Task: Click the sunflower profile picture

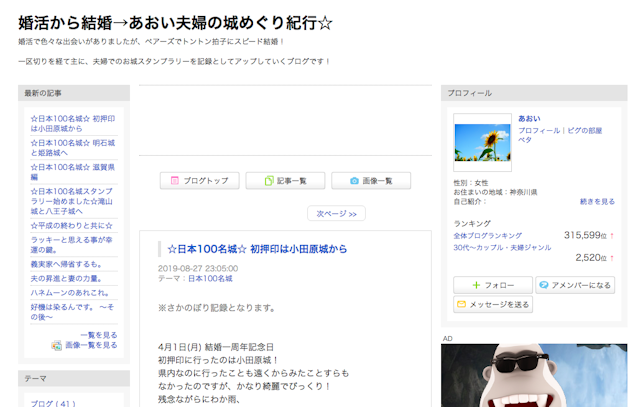Action: click(482, 142)
